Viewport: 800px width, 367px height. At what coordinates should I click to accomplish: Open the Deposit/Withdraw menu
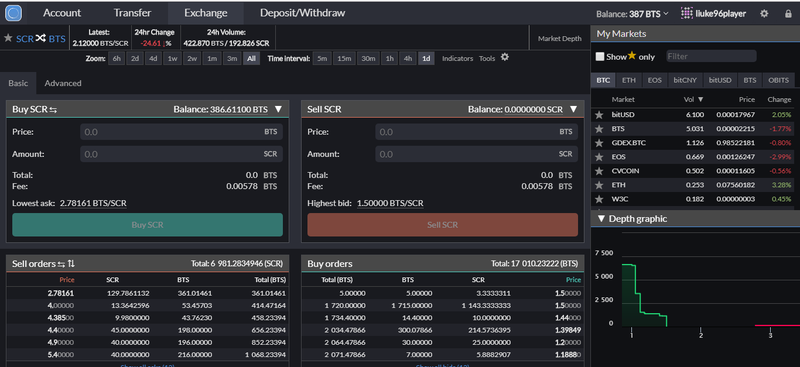[303, 13]
